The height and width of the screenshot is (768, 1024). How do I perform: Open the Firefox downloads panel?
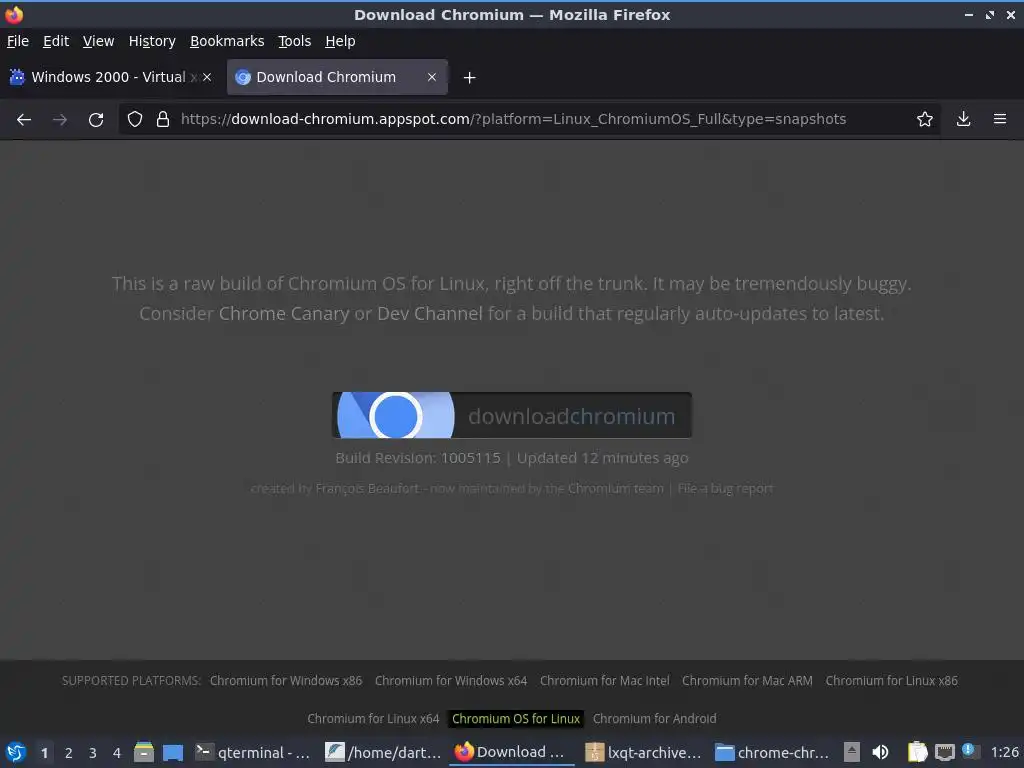coord(963,120)
